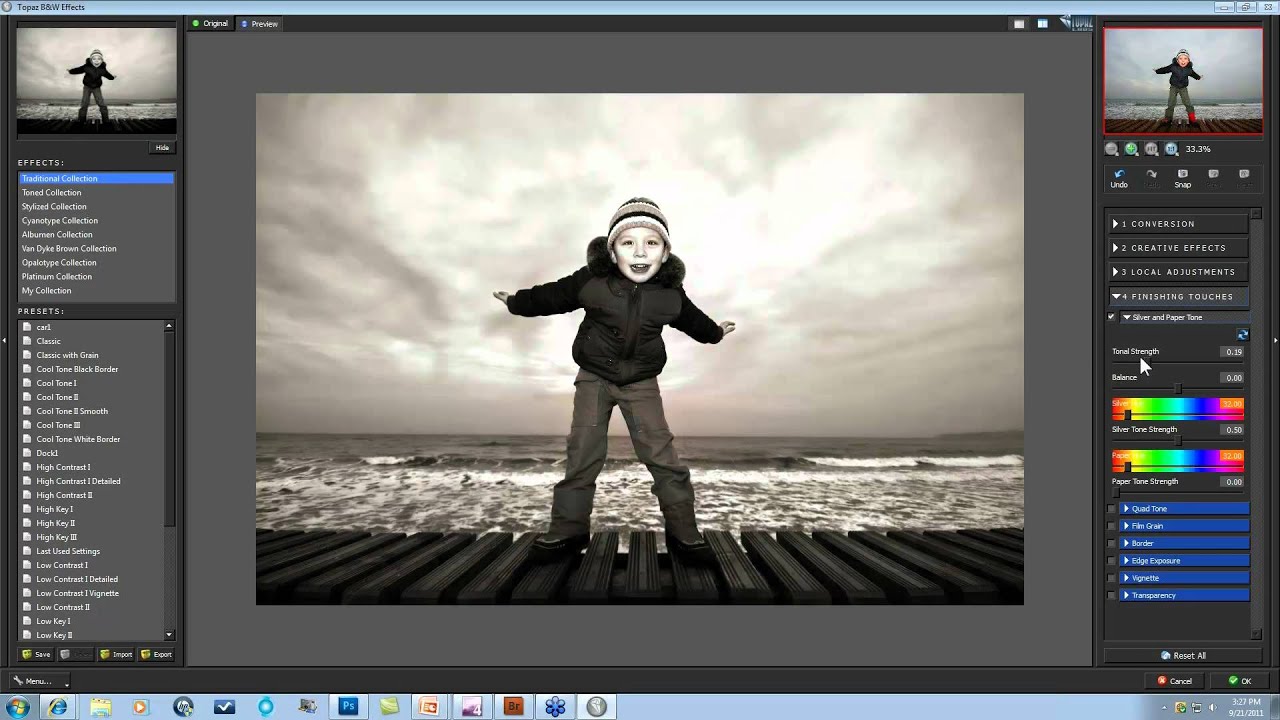The height and width of the screenshot is (720, 1280).
Task: Click the navigator thumbnail with red border
Action: click(1183, 80)
